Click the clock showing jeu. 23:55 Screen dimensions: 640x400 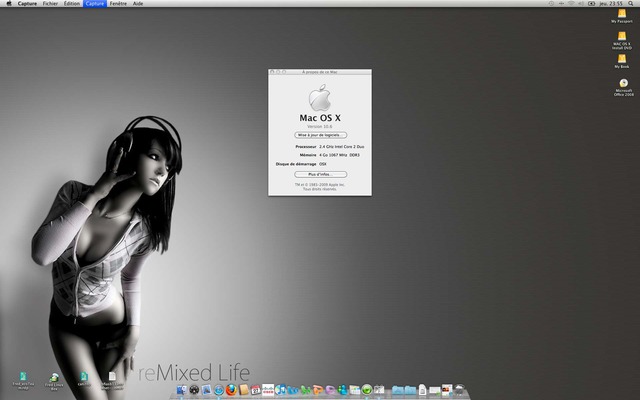click(x=611, y=3)
